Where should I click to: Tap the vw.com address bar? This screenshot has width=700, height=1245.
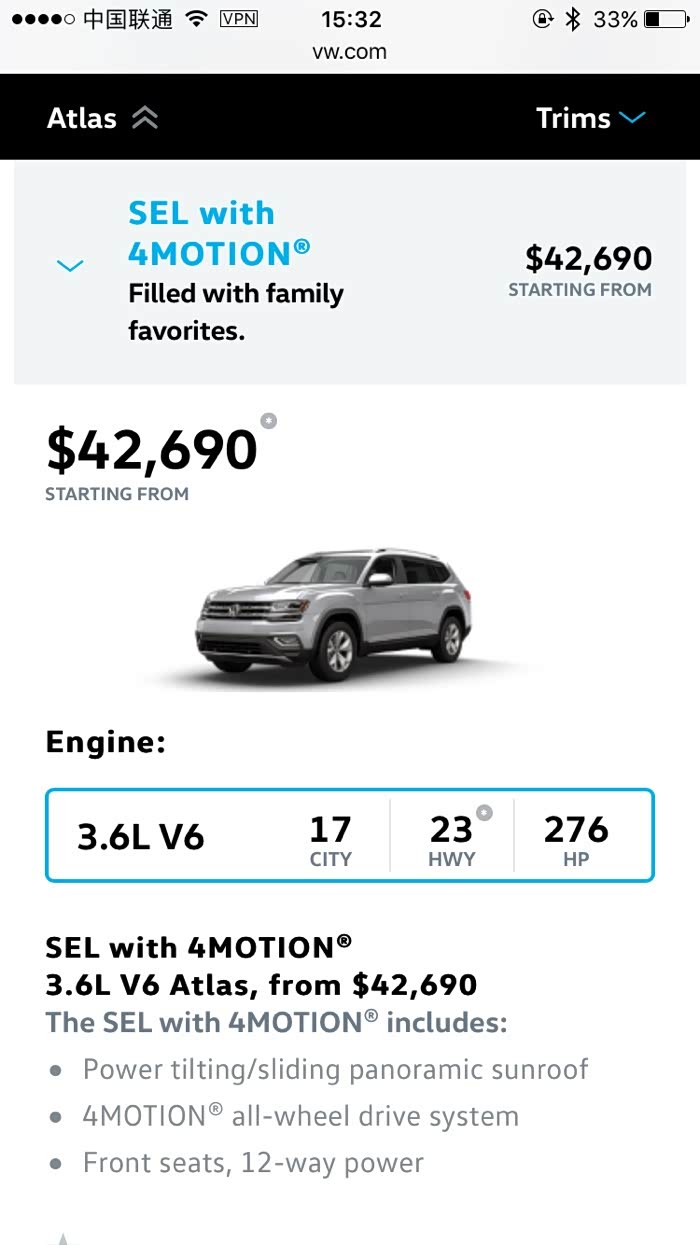point(349,52)
